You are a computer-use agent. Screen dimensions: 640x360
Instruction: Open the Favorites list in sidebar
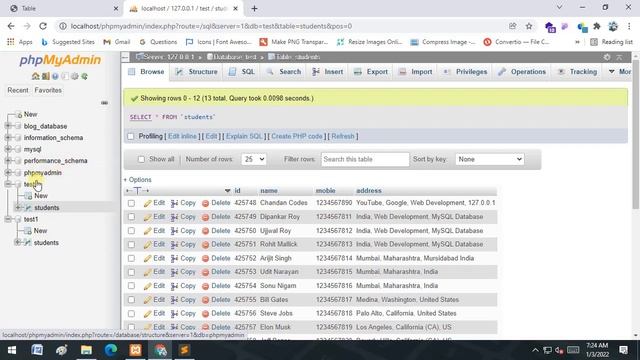point(48,90)
